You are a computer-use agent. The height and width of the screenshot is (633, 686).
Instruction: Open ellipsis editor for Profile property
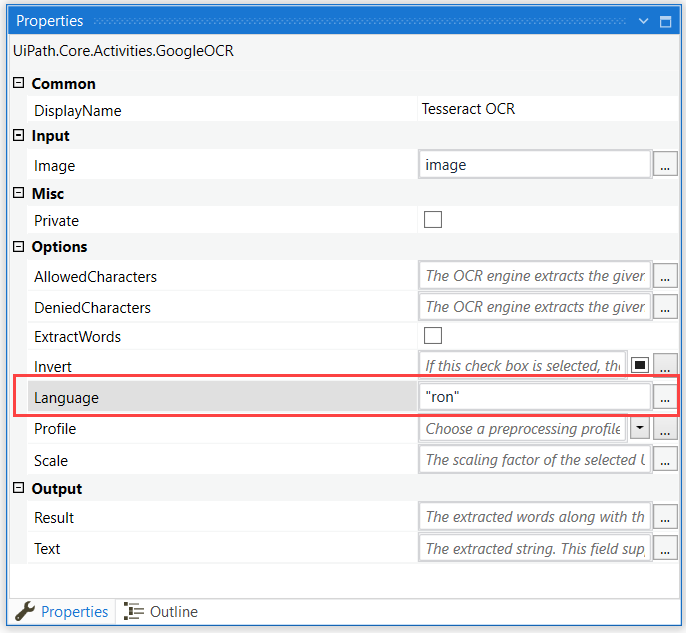coord(665,429)
